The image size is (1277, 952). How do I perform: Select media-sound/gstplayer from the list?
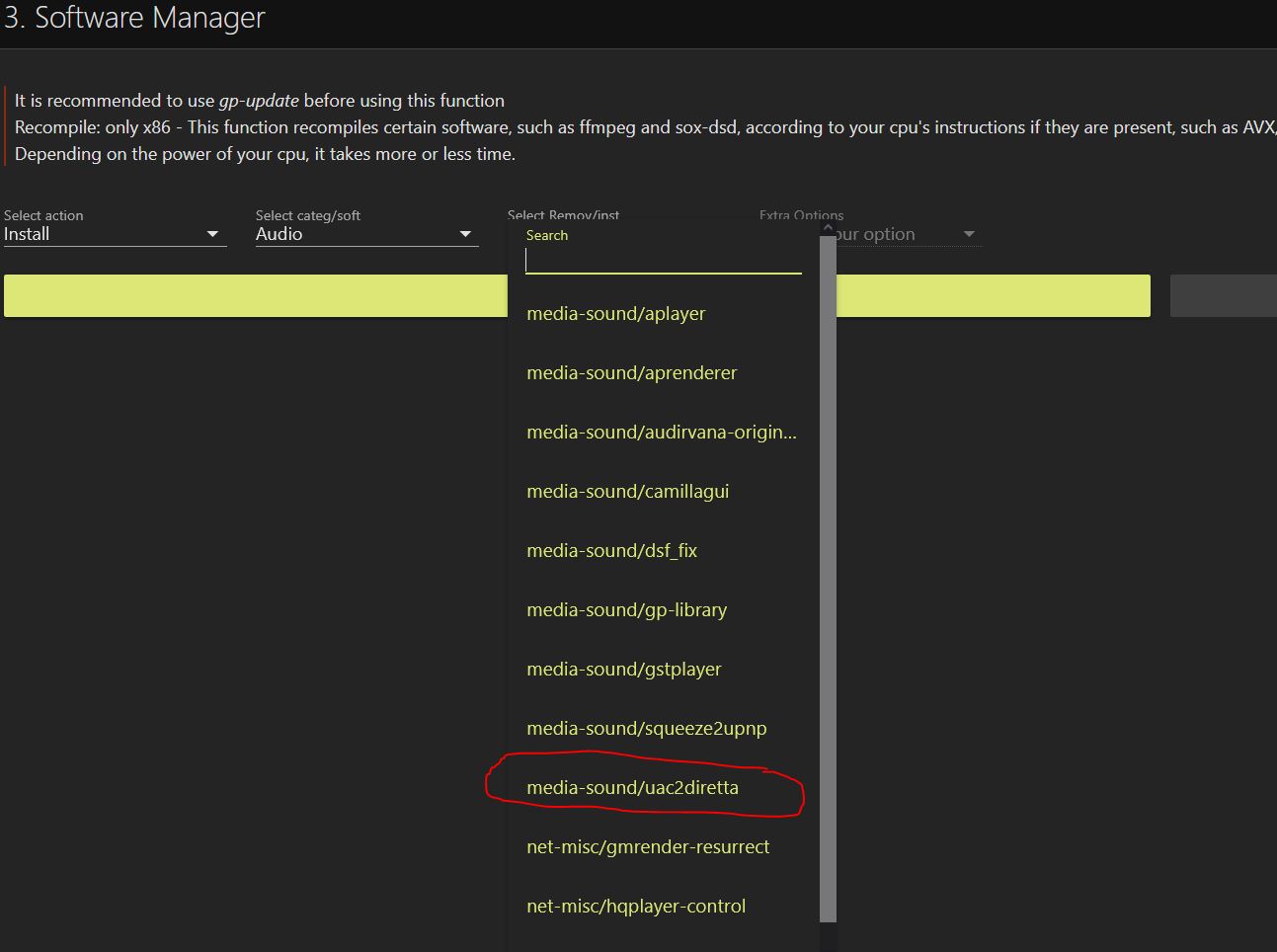[663, 670]
